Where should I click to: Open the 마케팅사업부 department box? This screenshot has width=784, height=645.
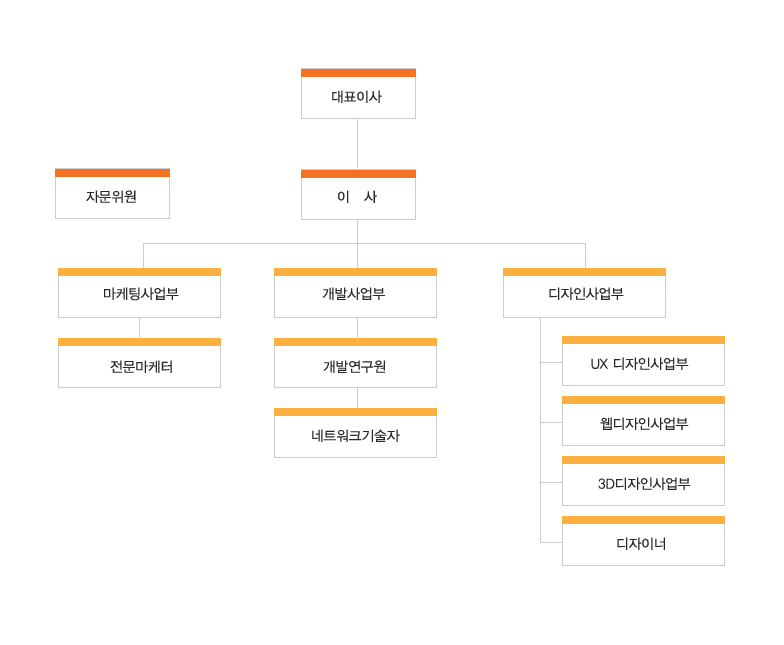[x=139, y=296]
